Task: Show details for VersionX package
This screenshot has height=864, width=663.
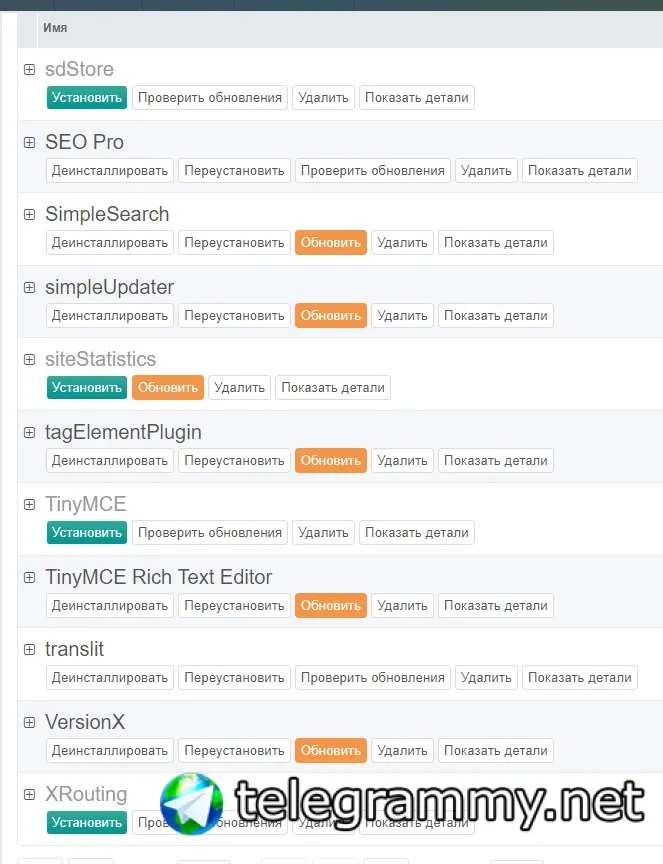Action: [496, 750]
